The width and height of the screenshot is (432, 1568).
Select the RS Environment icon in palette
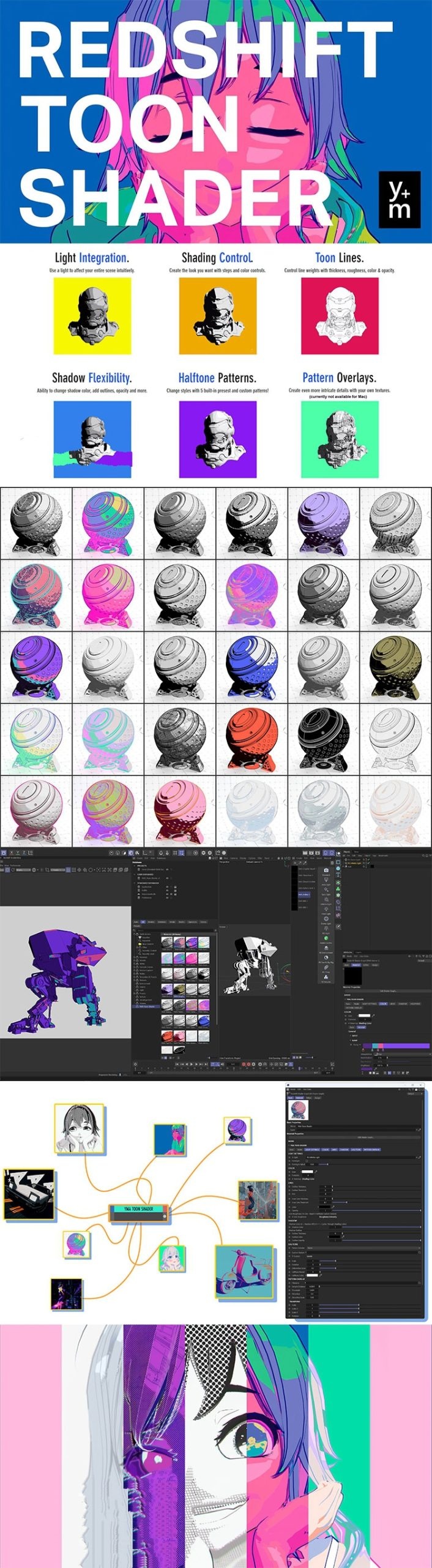pyautogui.click(x=326, y=948)
